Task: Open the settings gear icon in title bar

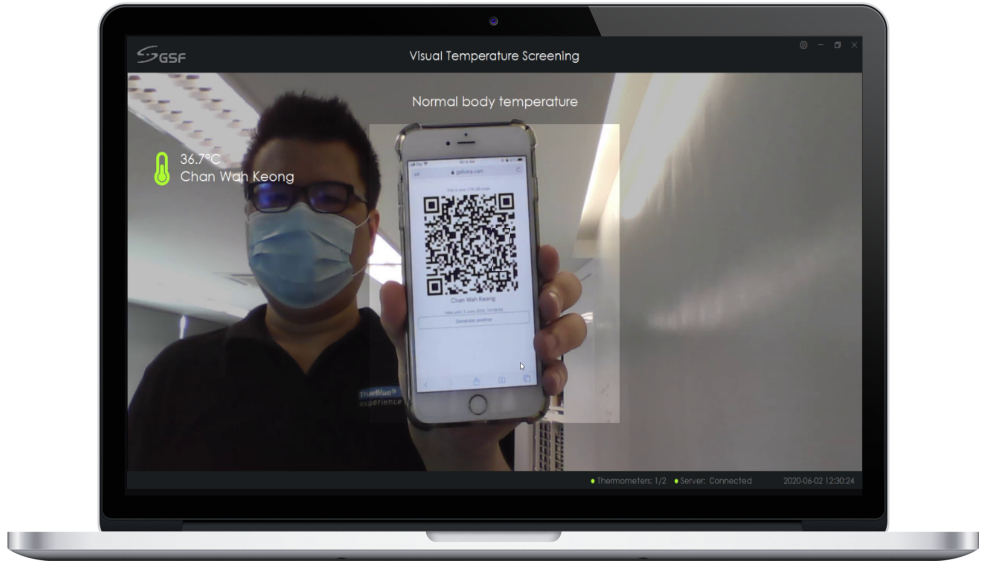Action: pyautogui.click(x=803, y=45)
